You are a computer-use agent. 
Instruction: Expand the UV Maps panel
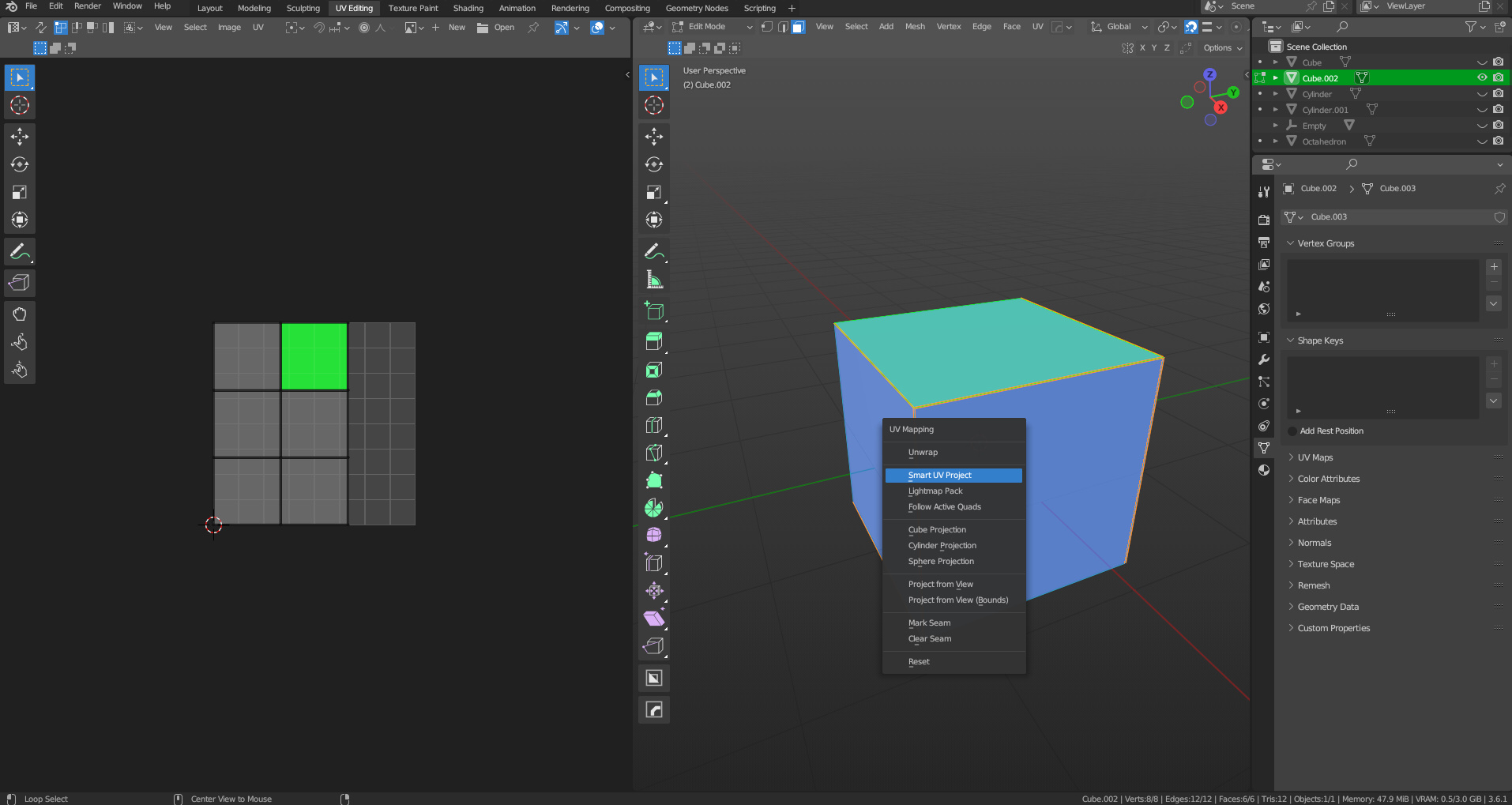[x=1315, y=457]
